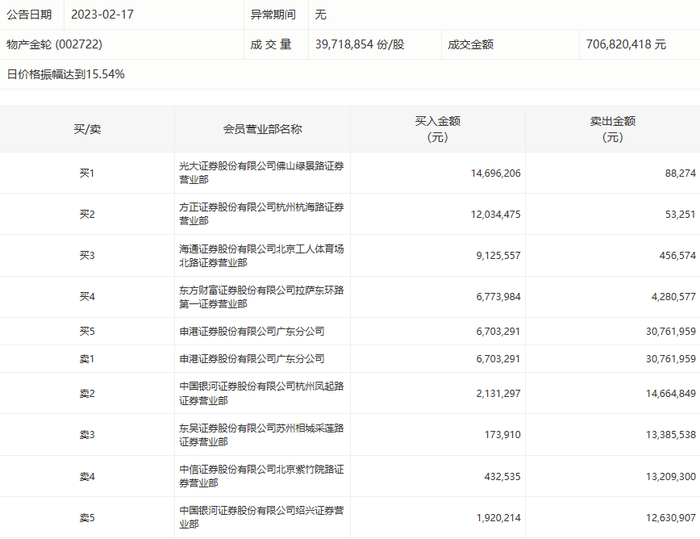The width and height of the screenshot is (700, 539).
Task: Select the 卖2 row label
Action: coord(87,393)
